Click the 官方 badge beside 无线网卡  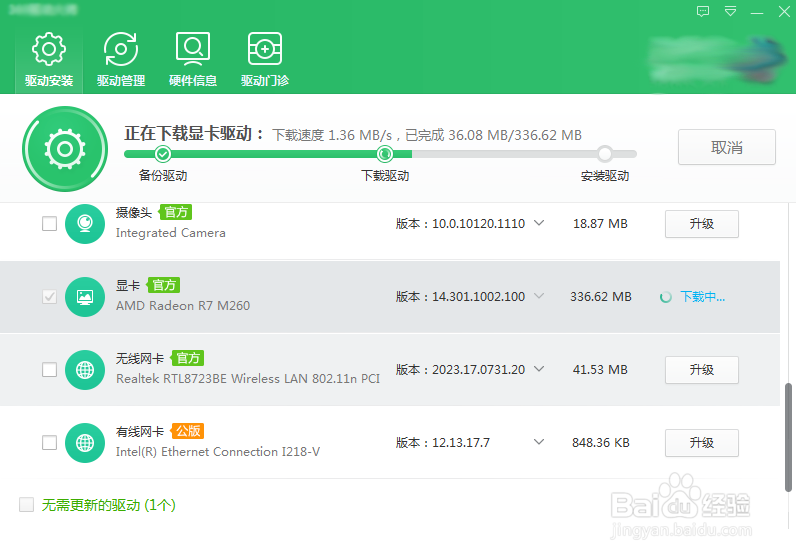(187, 358)
